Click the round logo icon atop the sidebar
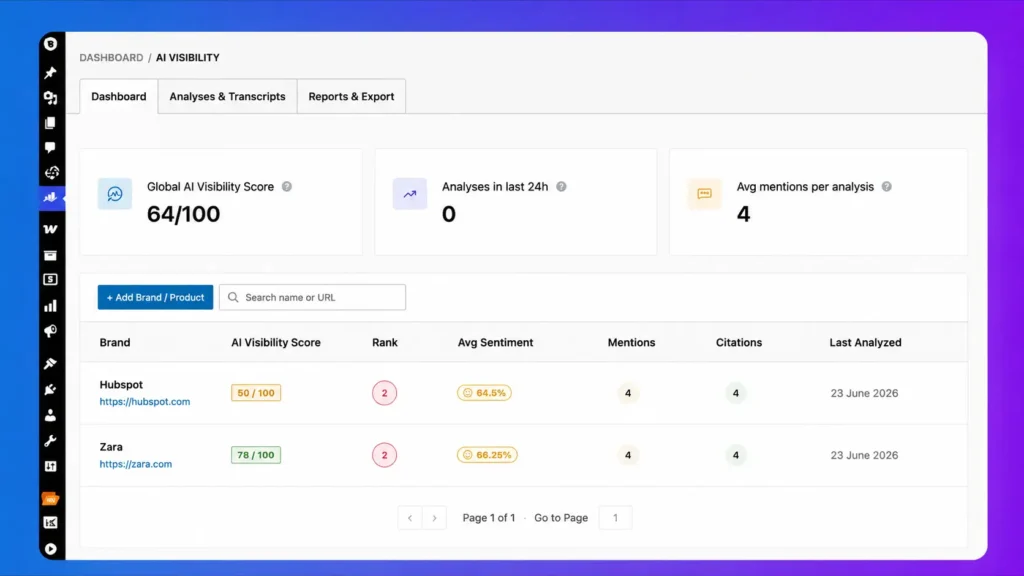The image size is (1024, 576). pyautogui.click(x=50, y=44)
